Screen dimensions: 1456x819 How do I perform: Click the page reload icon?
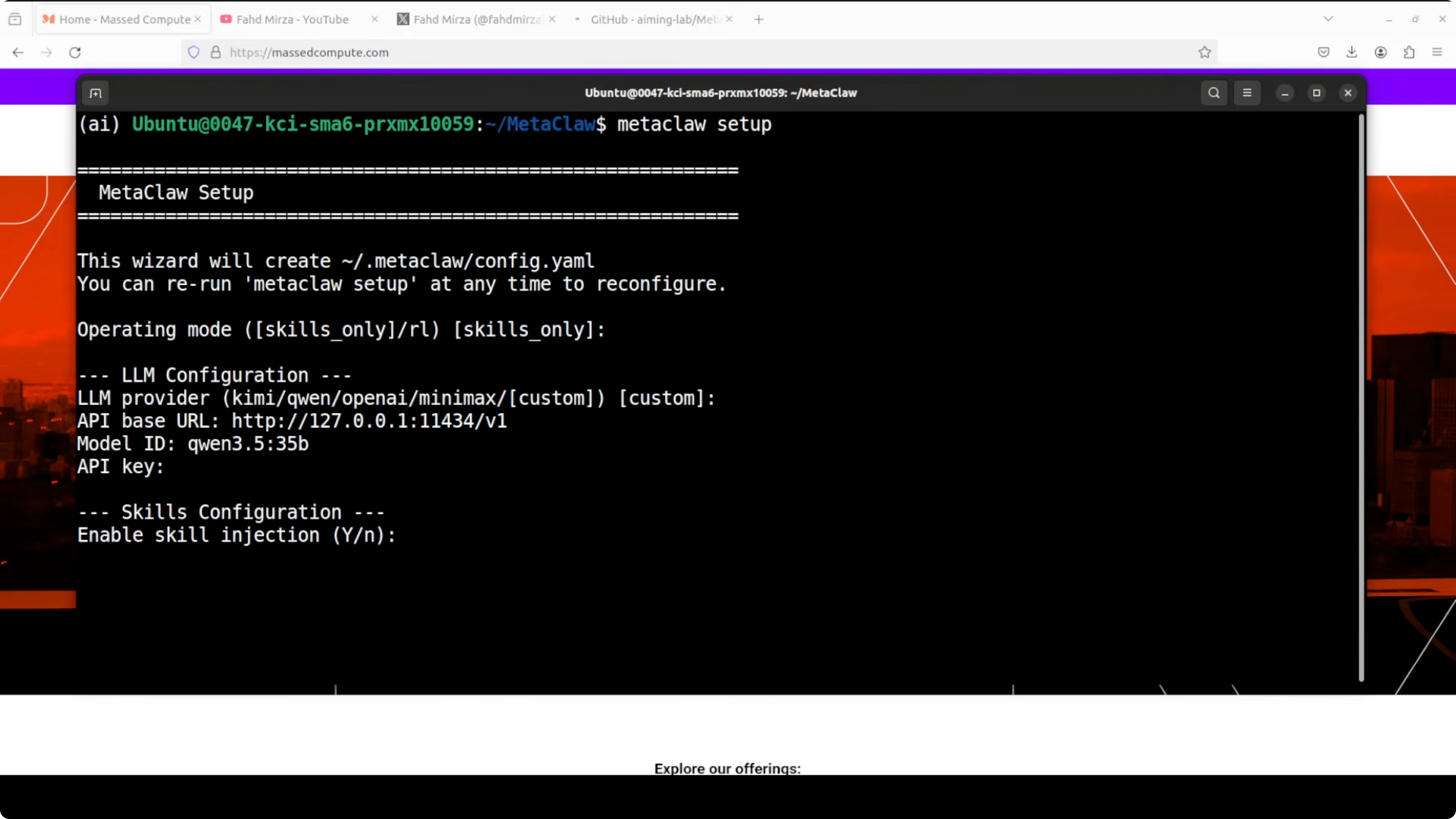(x=75, y=52)
